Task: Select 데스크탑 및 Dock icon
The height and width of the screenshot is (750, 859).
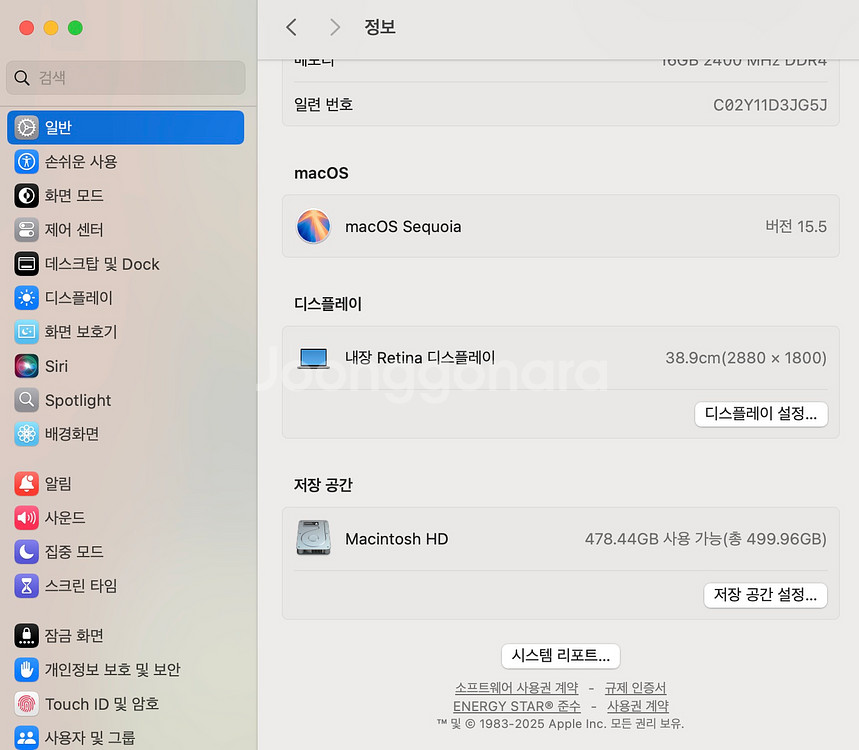Action: [x=26, y=264]
